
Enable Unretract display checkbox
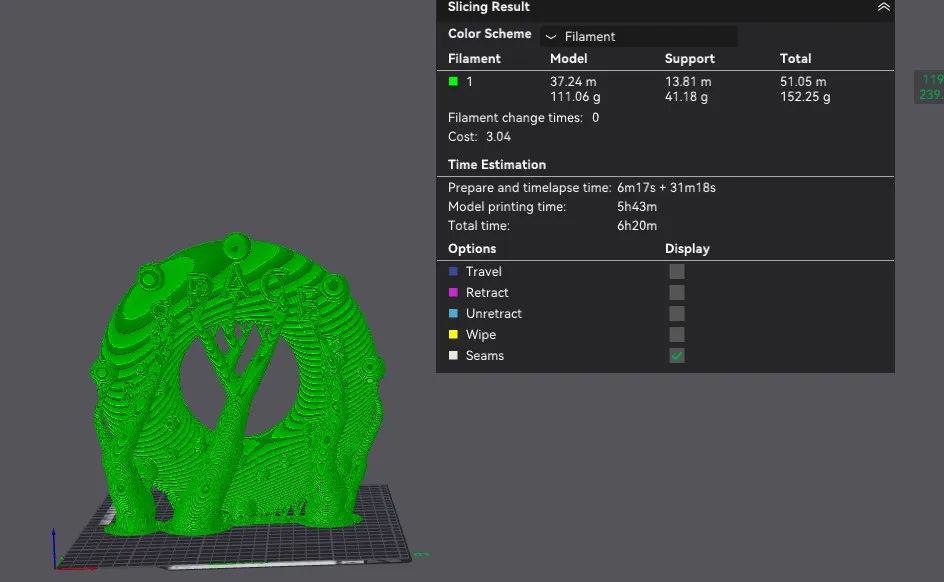[x=677, y=314]
